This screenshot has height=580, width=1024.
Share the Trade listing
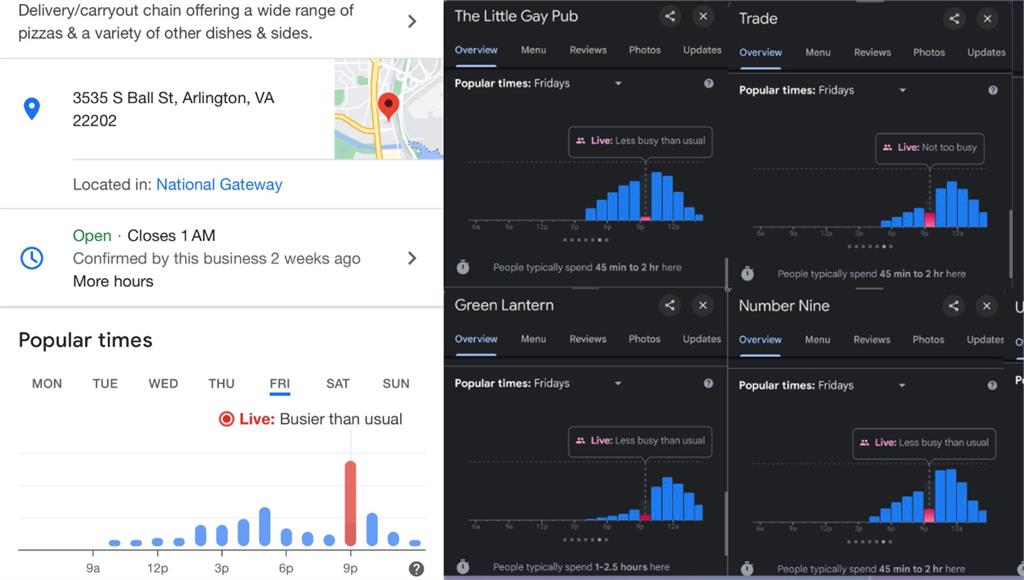954,18
